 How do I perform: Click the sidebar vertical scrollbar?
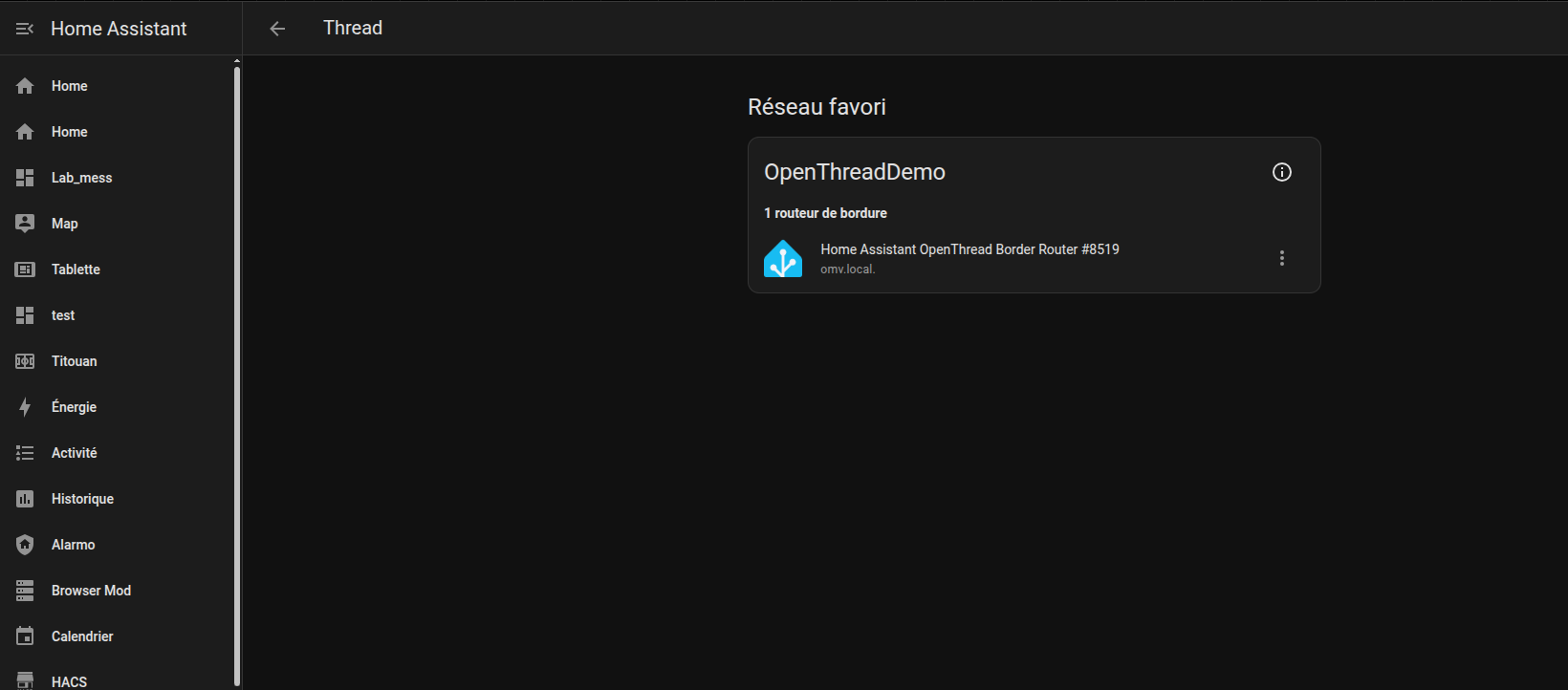(237, 373)
